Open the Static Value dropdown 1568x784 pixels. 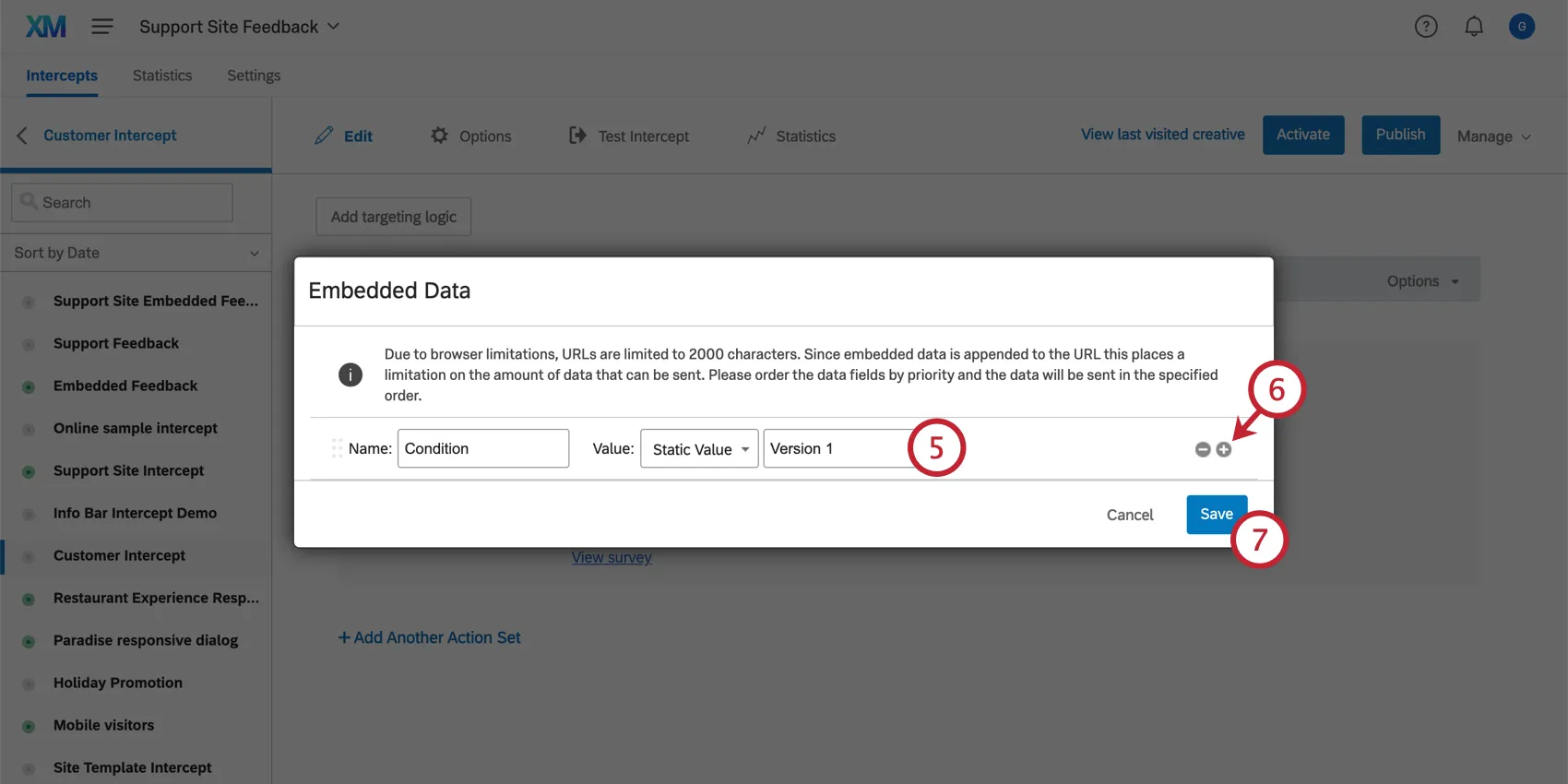pos(699,449)
